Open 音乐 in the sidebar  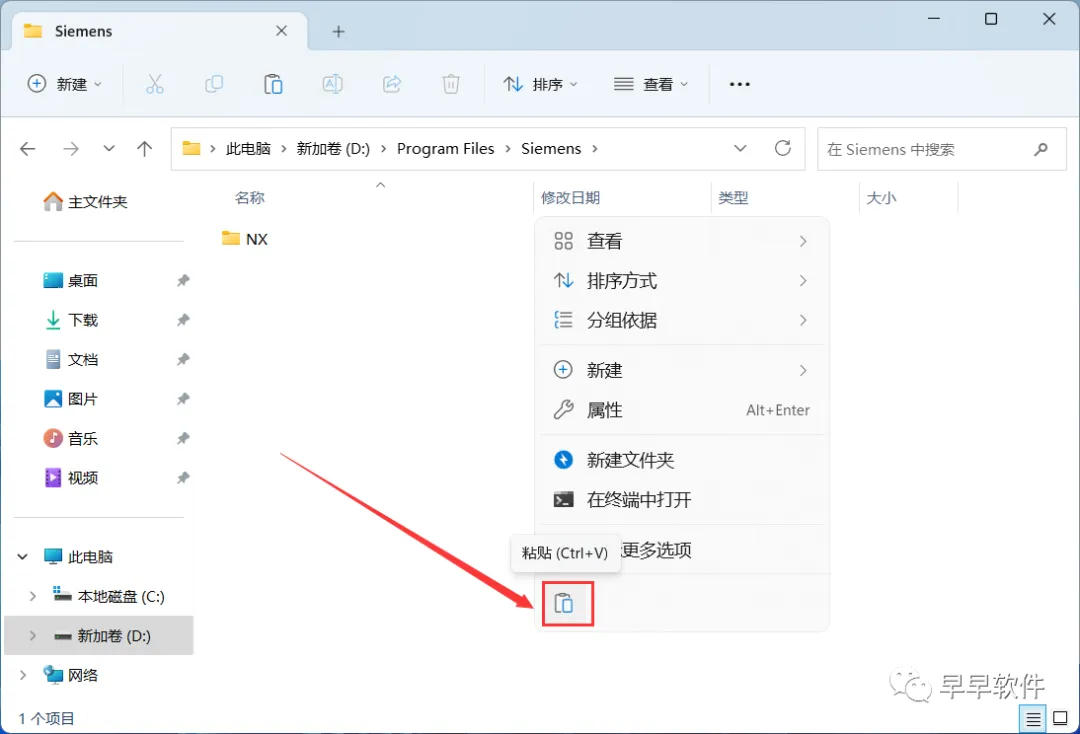coord(71,438)
